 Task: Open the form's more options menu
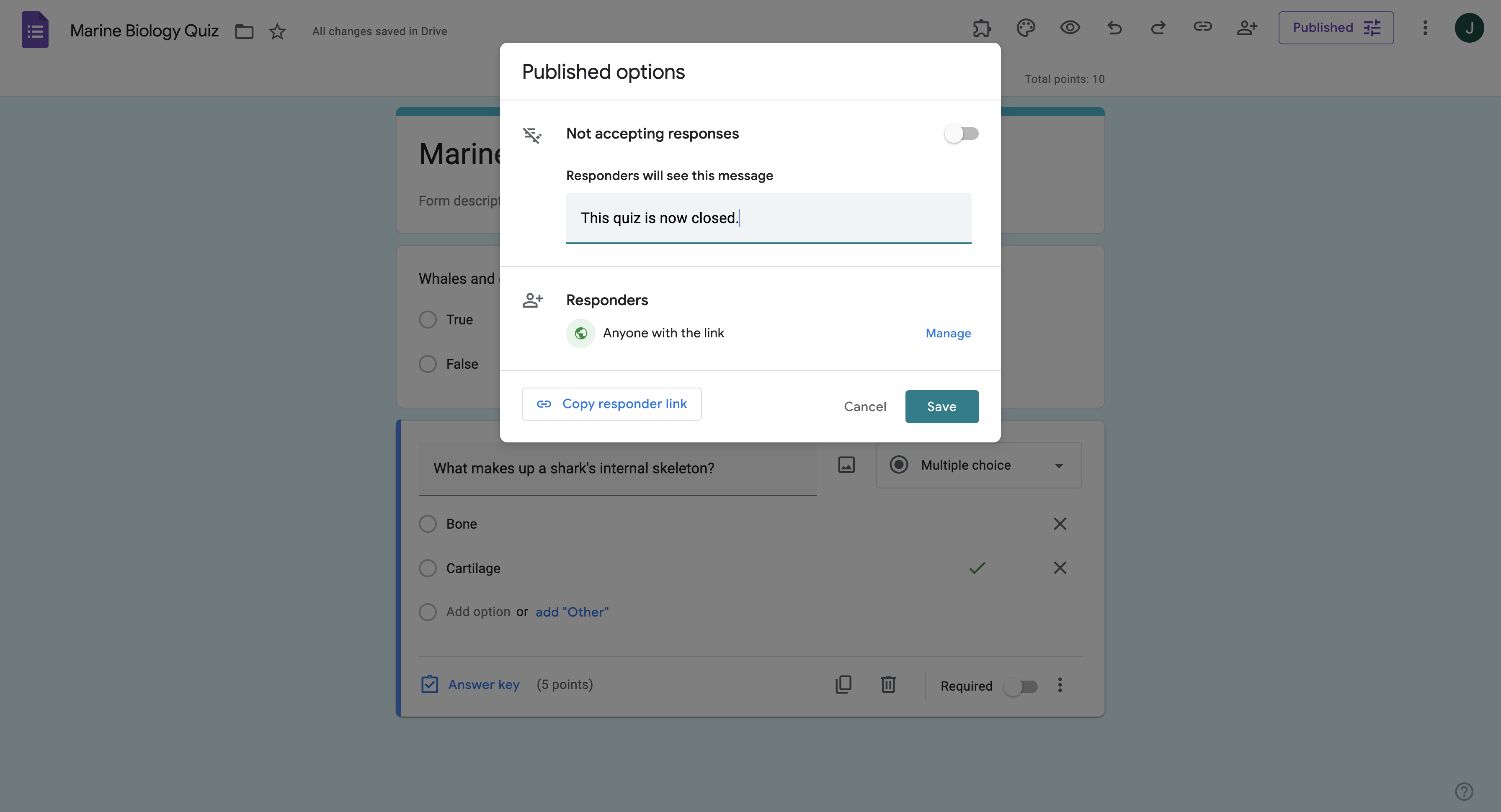1425,28
